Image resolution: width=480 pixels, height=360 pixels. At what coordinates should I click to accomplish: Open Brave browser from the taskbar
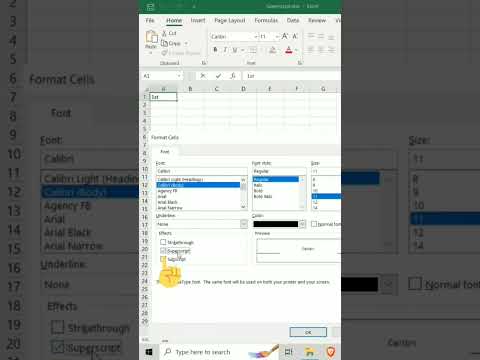(x=331, y=352)
